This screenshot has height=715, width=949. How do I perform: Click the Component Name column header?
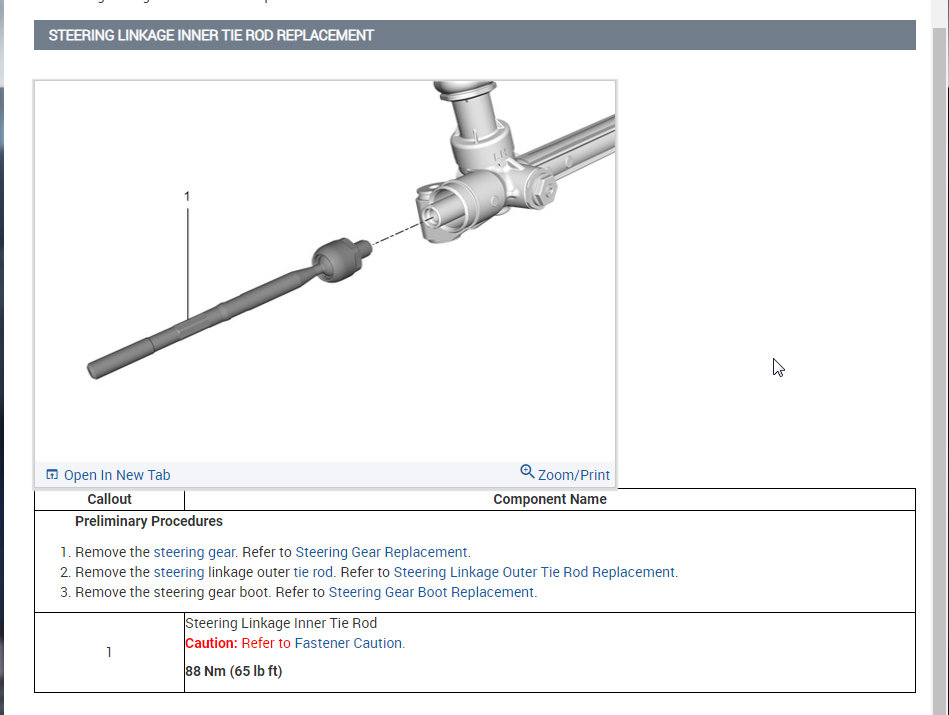[549, 499]
